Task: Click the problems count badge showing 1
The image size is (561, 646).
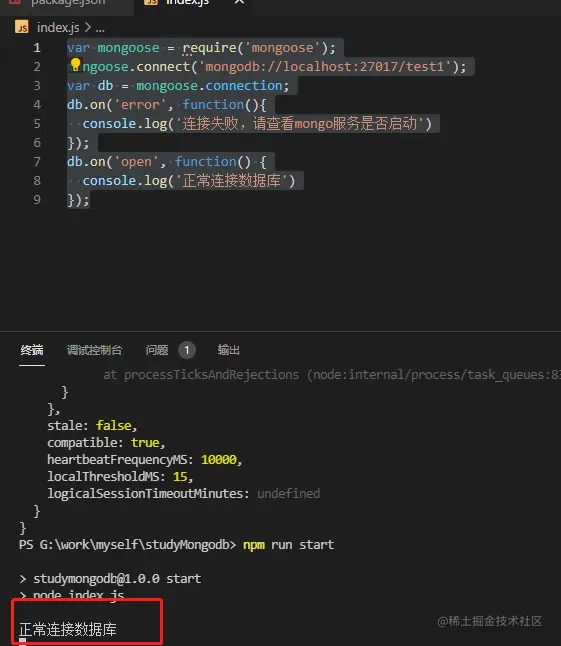Action: (x=187, y=350)
